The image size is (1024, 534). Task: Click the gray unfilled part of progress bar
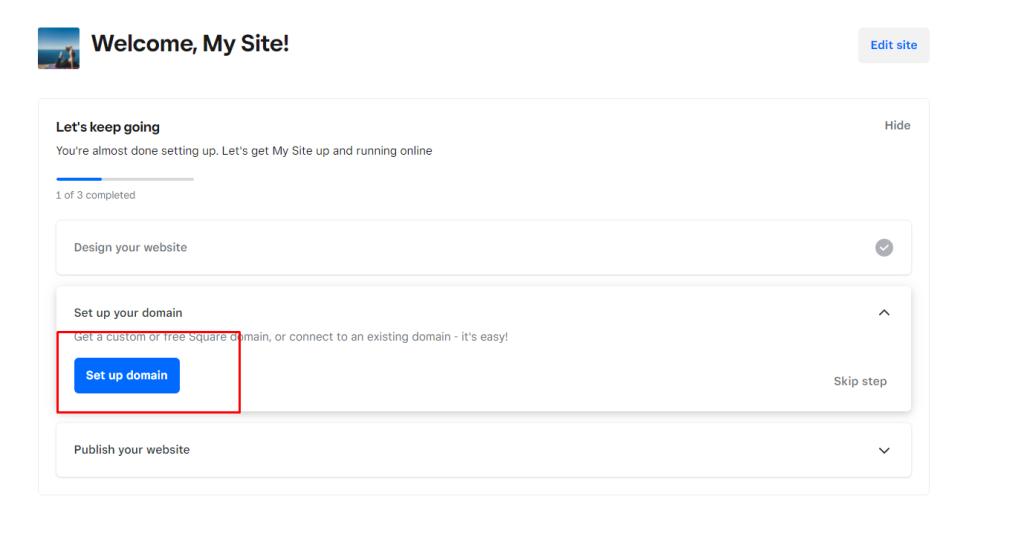[x=148, y=179]
